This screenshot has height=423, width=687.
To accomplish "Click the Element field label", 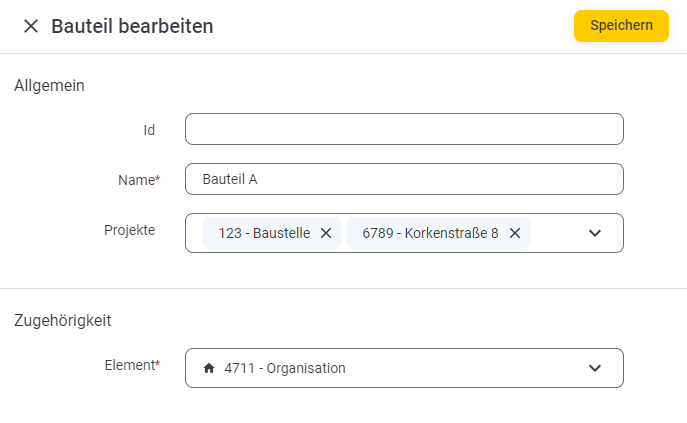I will click(132, 365).
